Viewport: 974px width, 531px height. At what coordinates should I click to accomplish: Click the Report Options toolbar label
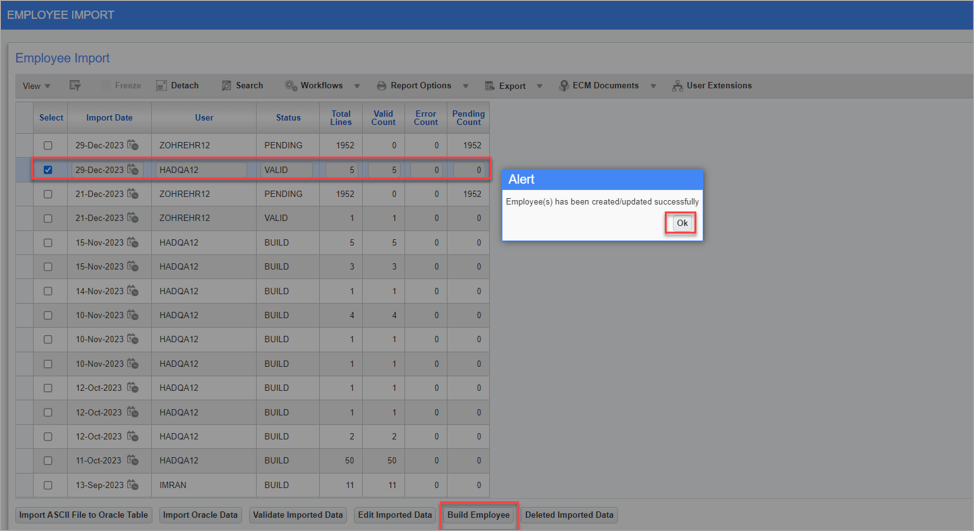(x=421, y=86)
